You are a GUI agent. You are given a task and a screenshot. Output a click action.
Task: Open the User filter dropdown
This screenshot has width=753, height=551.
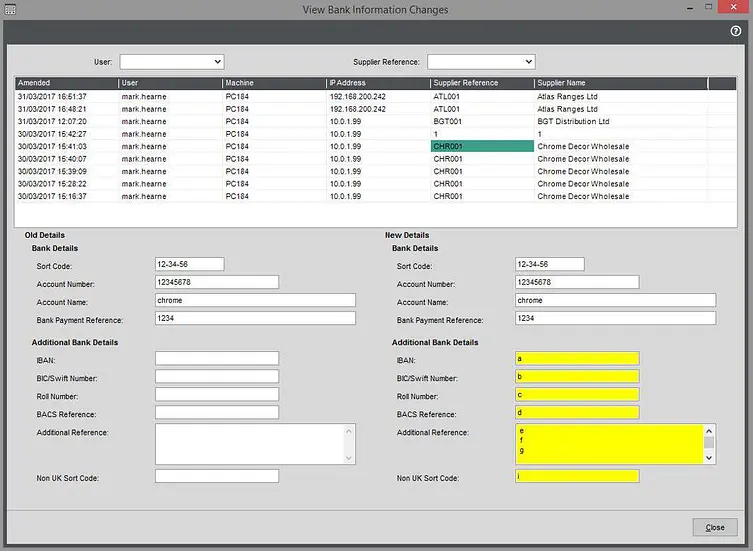click(x=172, y=61)
